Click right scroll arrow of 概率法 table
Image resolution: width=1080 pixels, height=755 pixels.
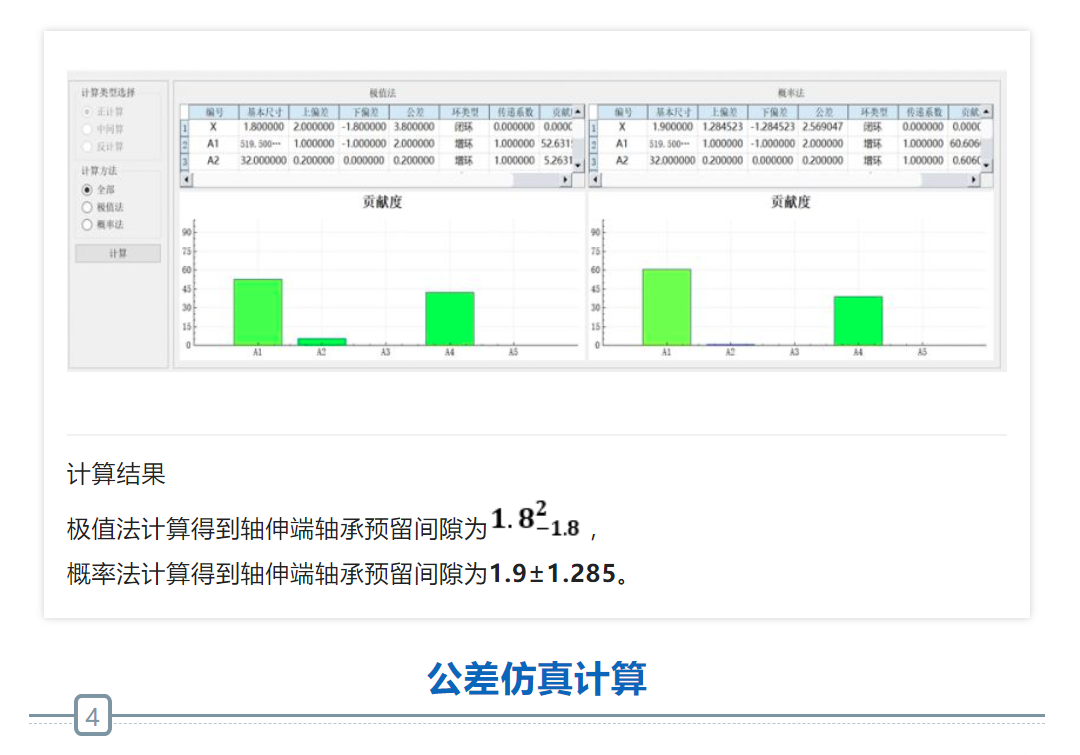point(974,180)
